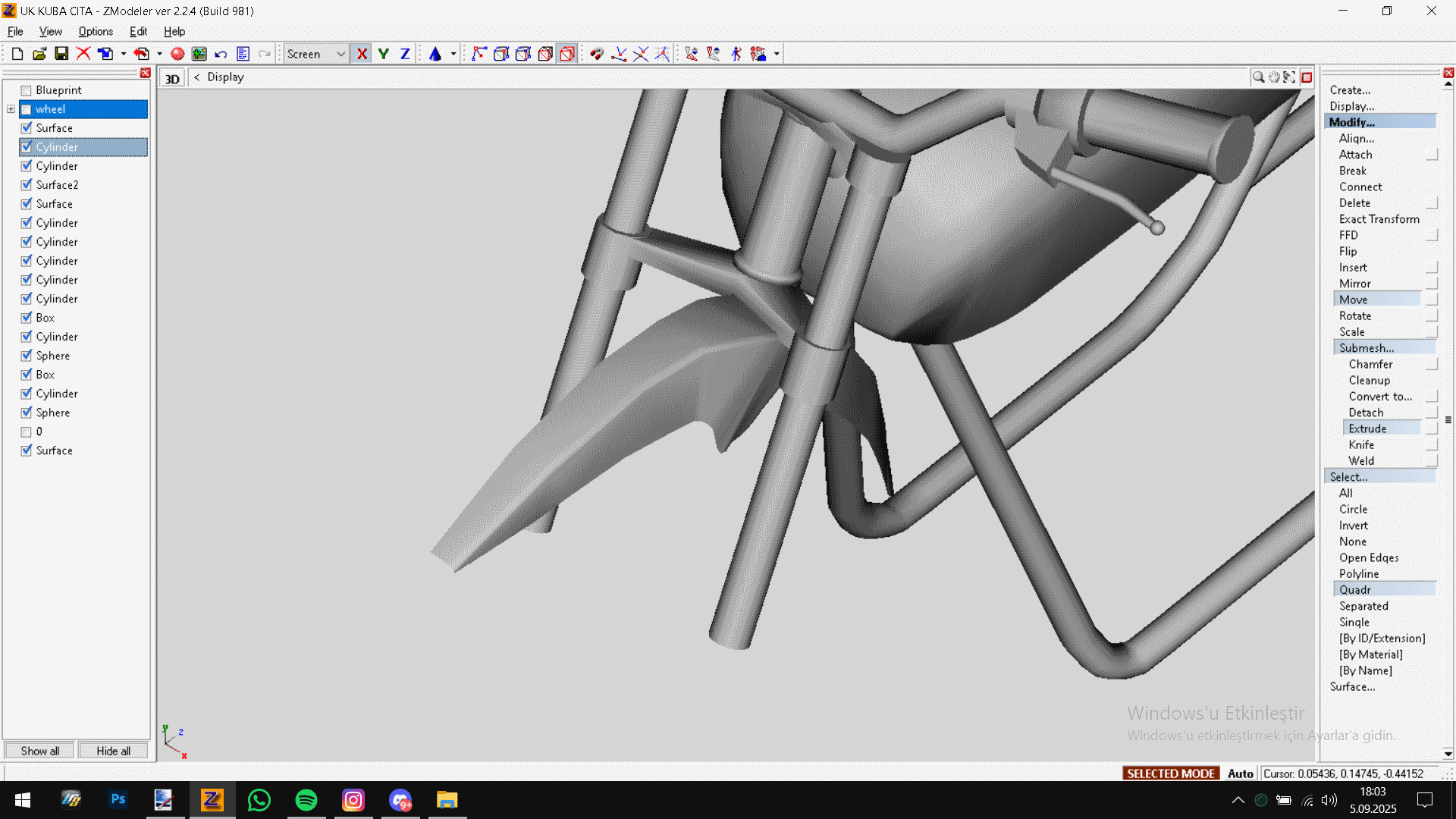The image size is (1456, 819).
Task: Uncheck the Surface2 object checkbox
Action: [27, 185]
